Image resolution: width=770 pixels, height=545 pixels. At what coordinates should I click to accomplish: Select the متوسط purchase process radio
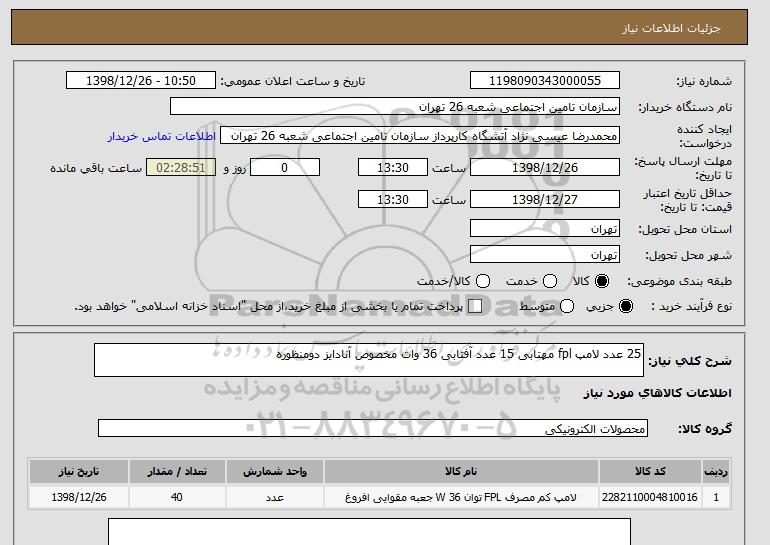pyautogui.click(x=567, y=306)
